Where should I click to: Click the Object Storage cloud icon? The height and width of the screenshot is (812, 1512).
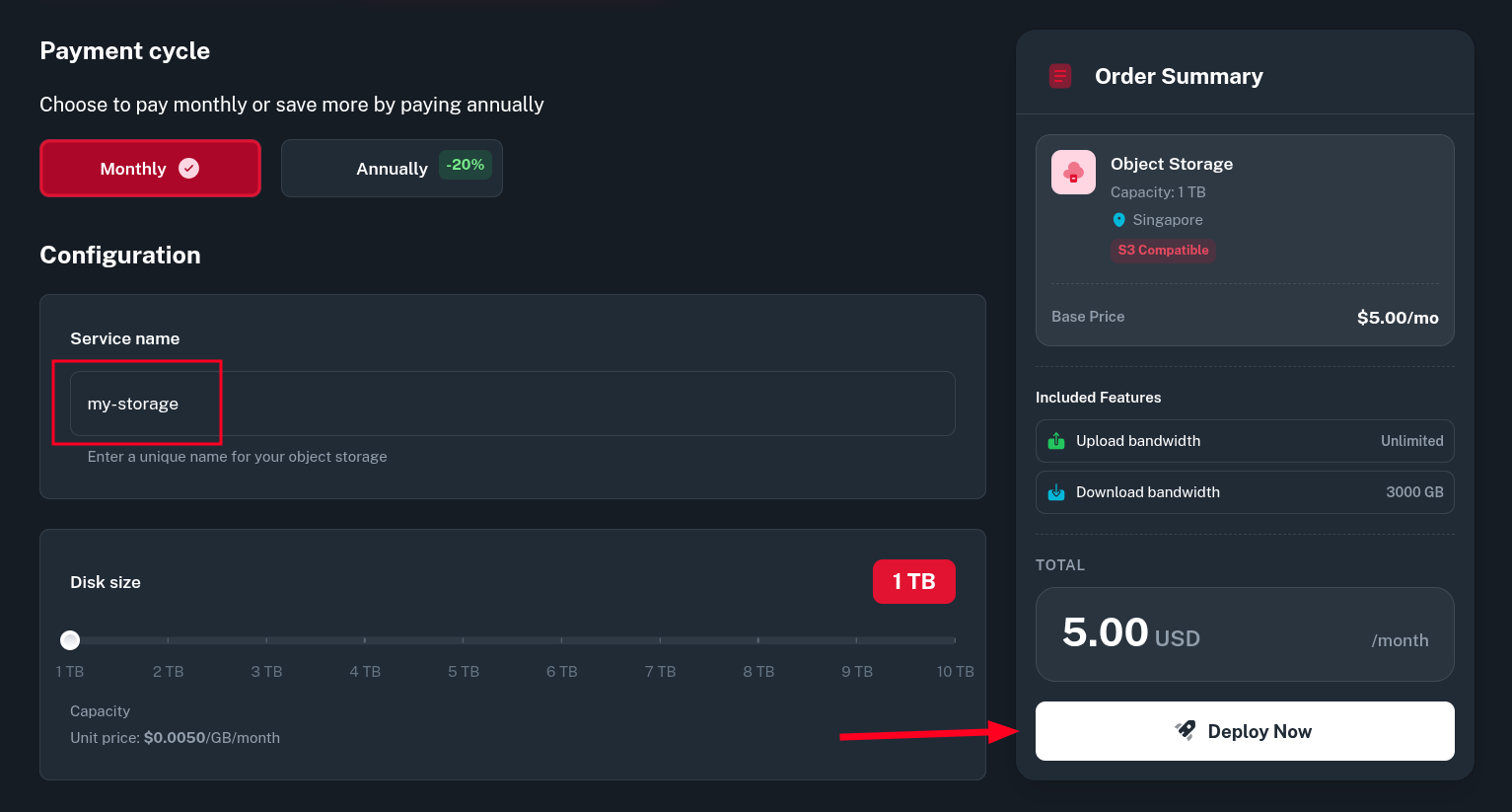tap(1073, 173)
